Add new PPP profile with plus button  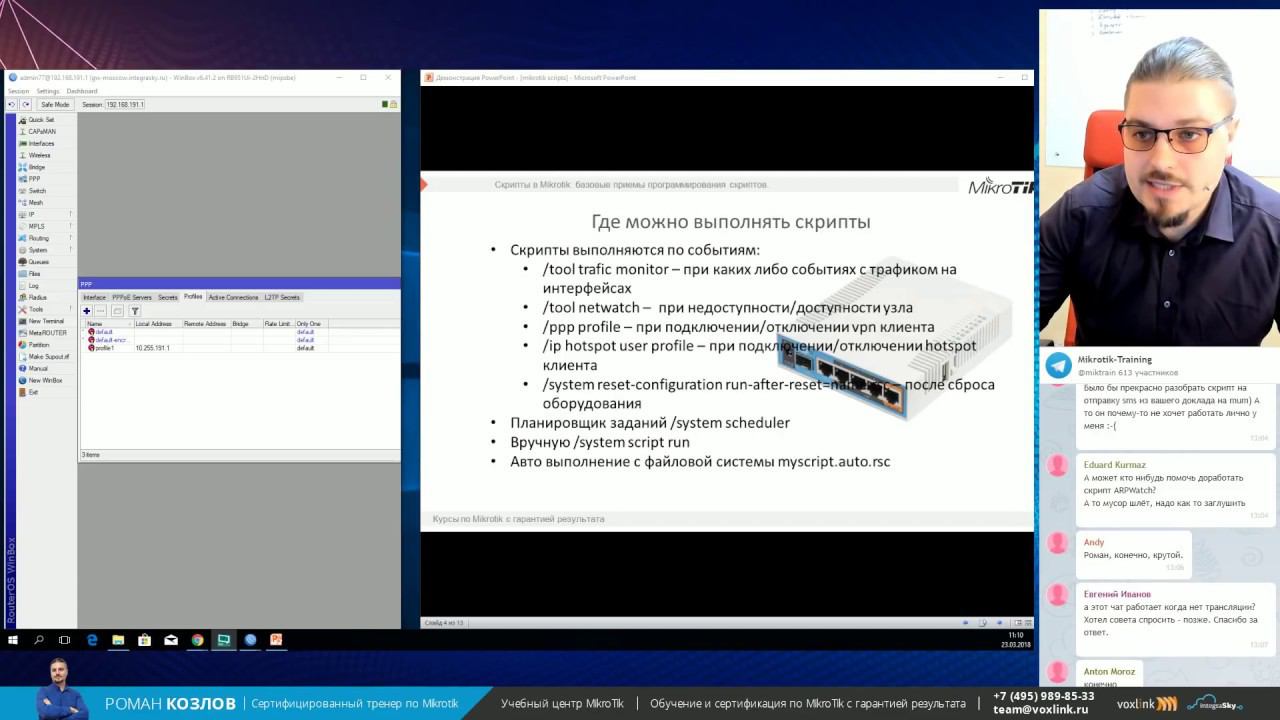click(87, 311)
